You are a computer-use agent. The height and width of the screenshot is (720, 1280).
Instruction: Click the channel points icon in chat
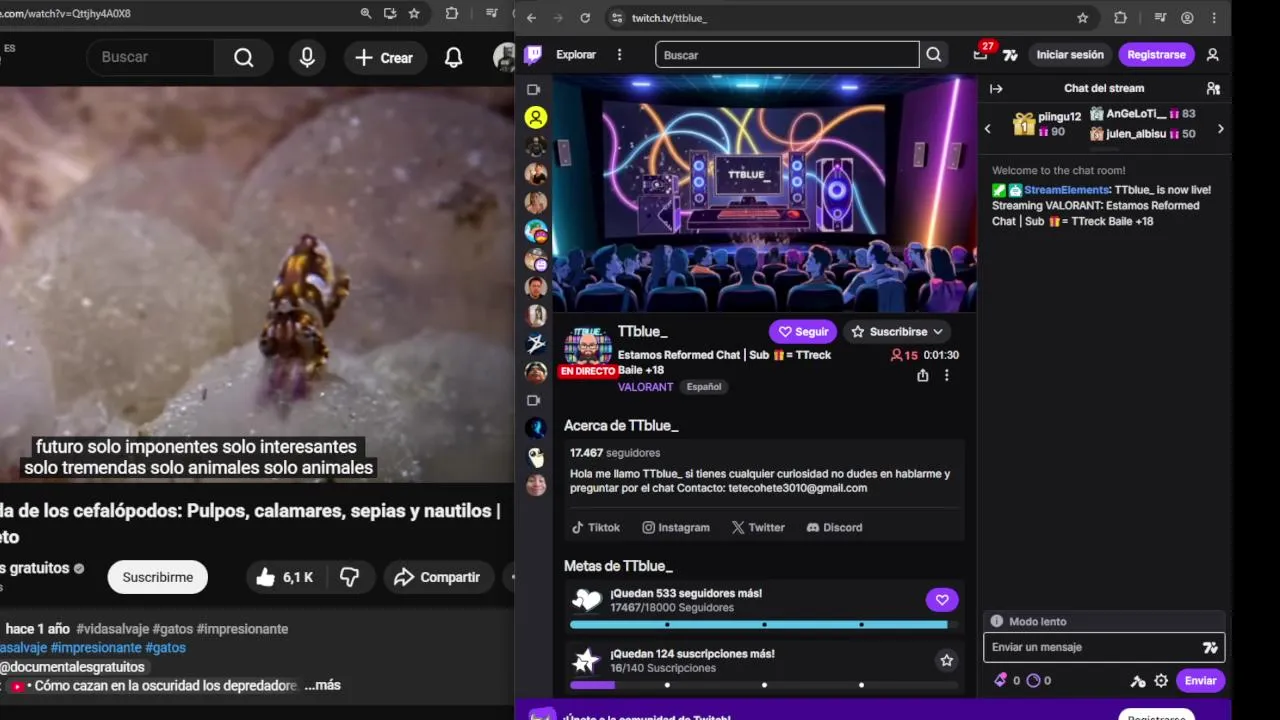pyautogui.click(x=1033, y=681)
